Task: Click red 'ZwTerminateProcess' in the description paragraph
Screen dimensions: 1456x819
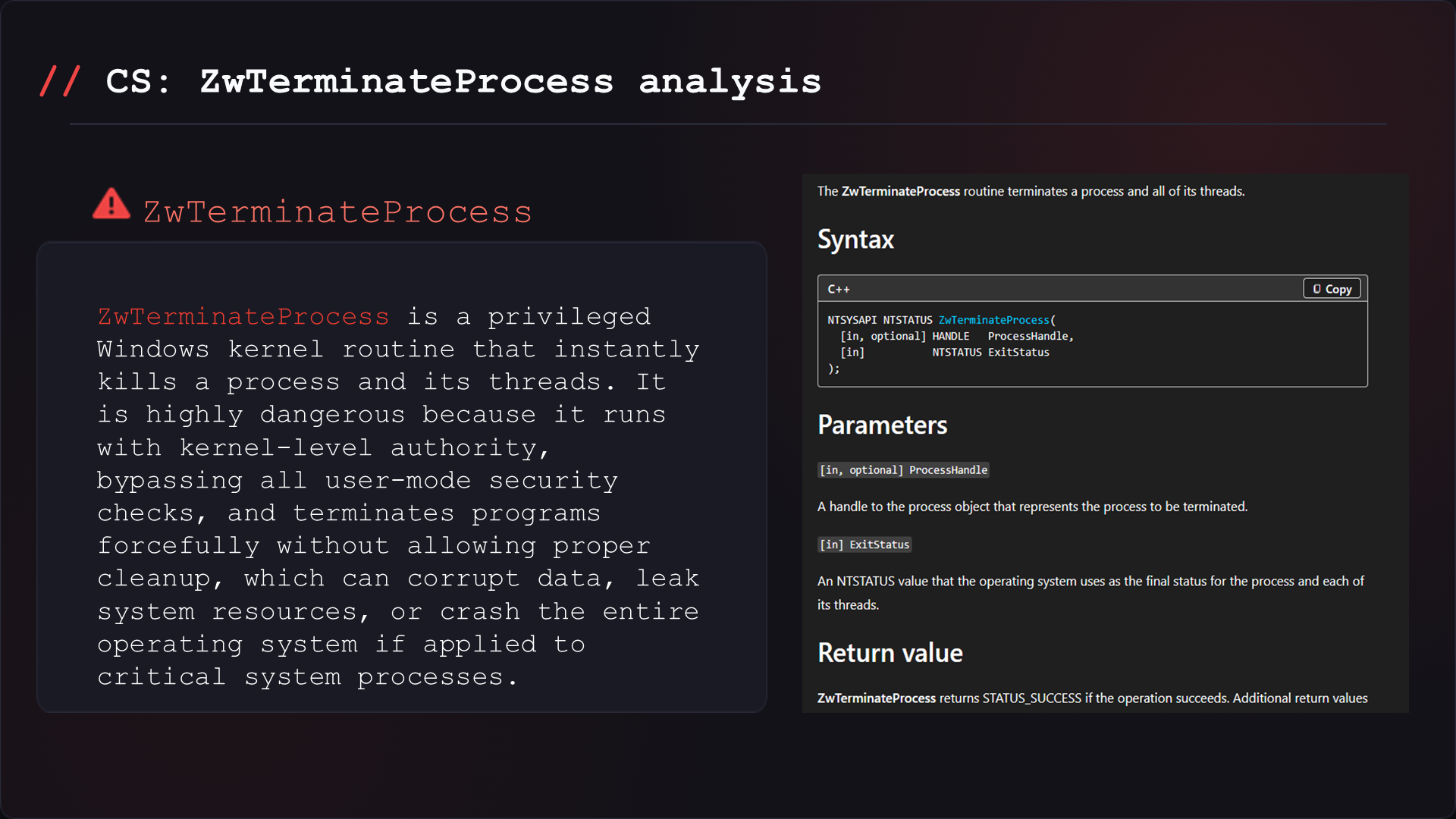Action: click(x=243, y=316)
